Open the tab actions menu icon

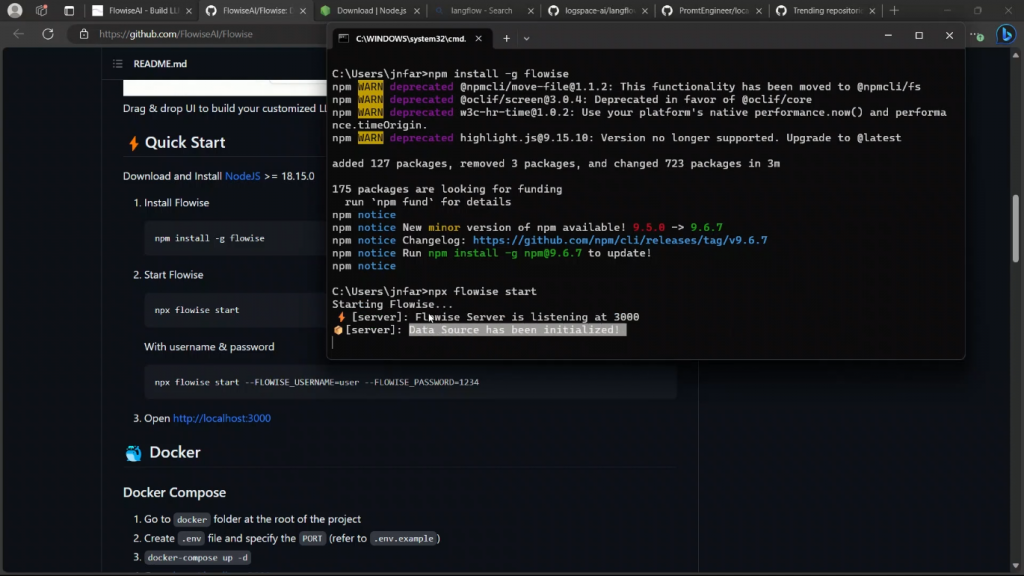coord(69,11)
